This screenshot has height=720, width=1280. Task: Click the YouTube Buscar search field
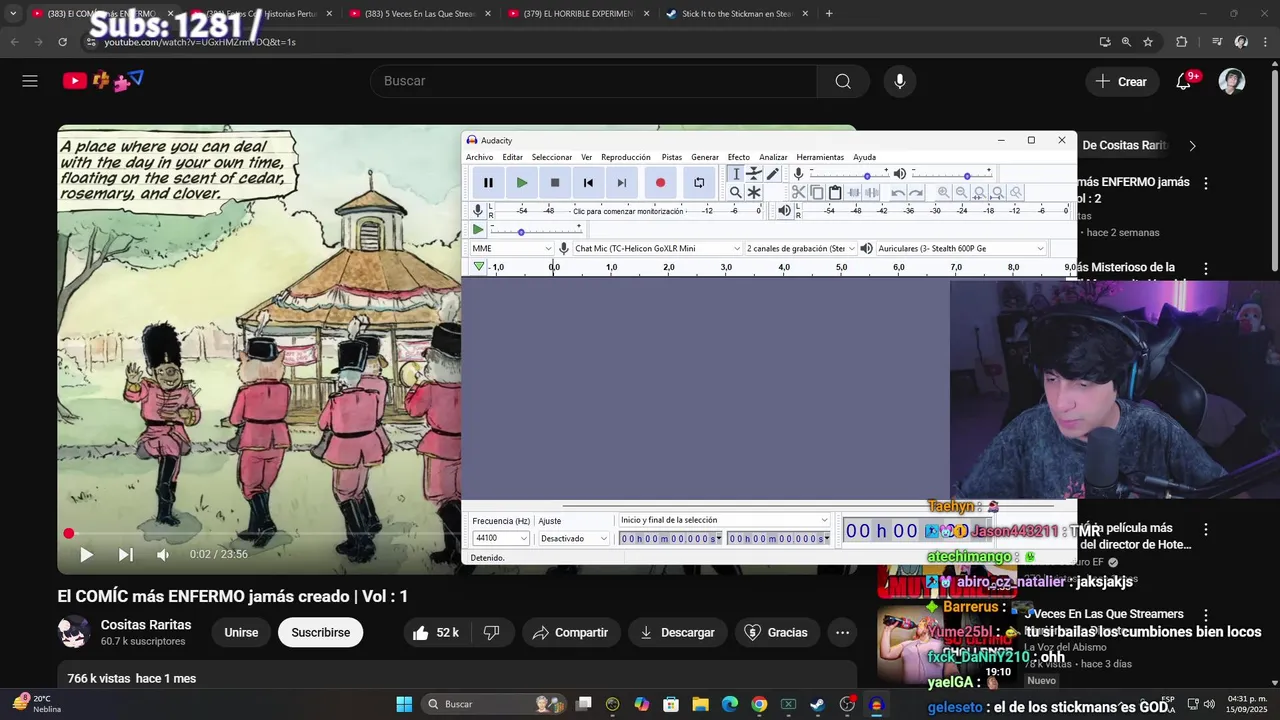pyautogui.click(x=593, y=81)
